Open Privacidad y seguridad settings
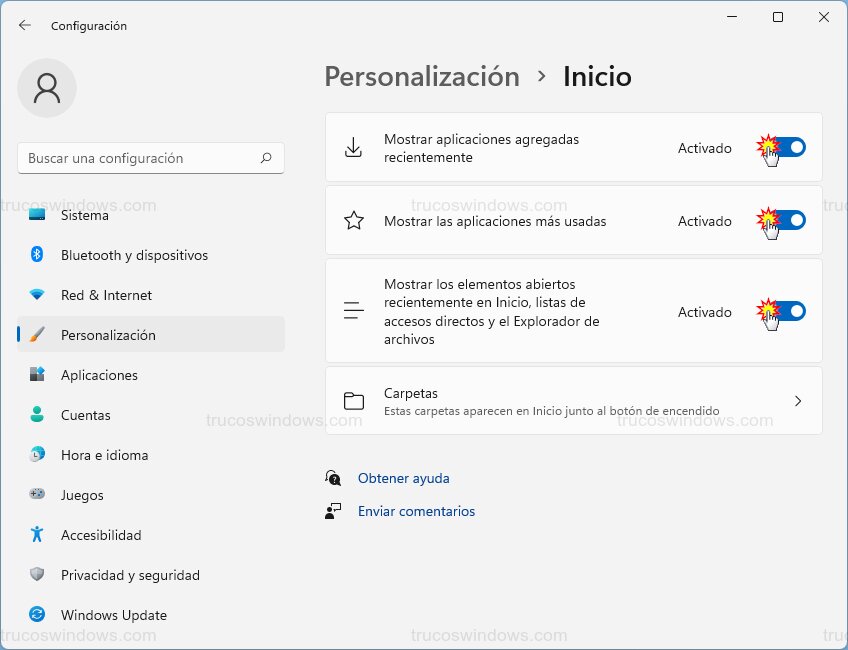The width and height of the screenshot is (848, 650). [x=38, y=575]
